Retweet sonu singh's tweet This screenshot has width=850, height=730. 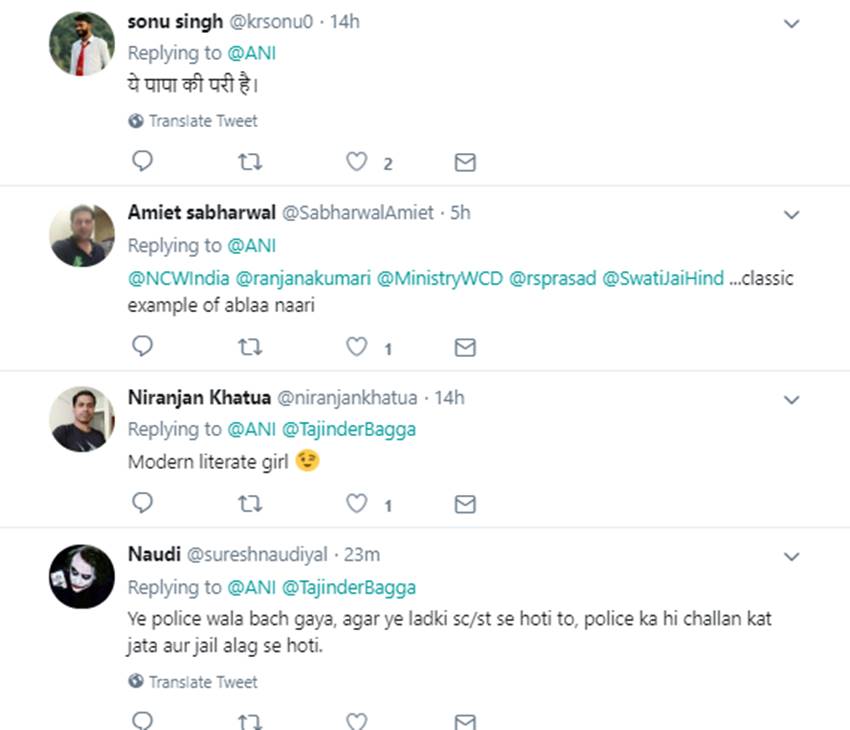250,161
